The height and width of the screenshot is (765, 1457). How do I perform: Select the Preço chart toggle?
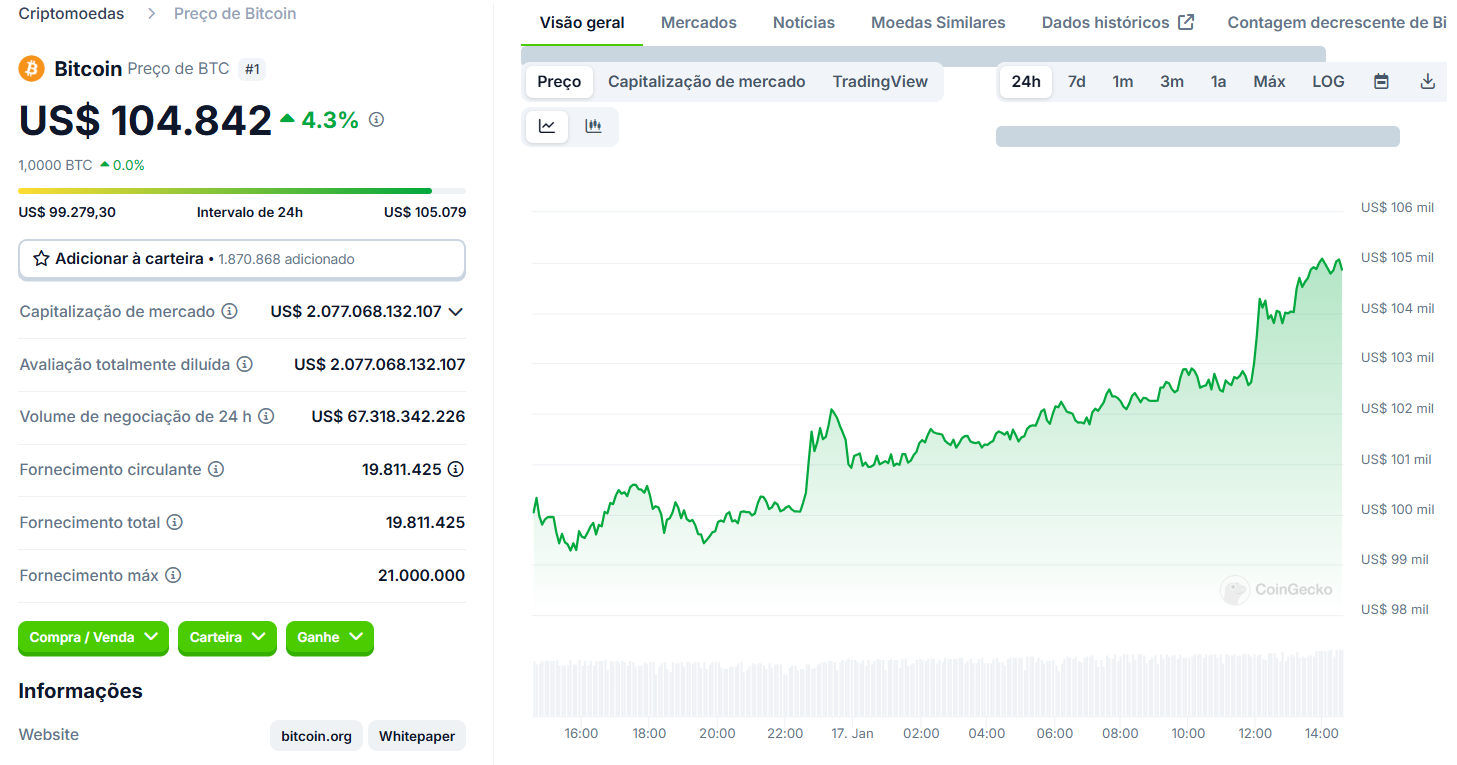(559, 82)
